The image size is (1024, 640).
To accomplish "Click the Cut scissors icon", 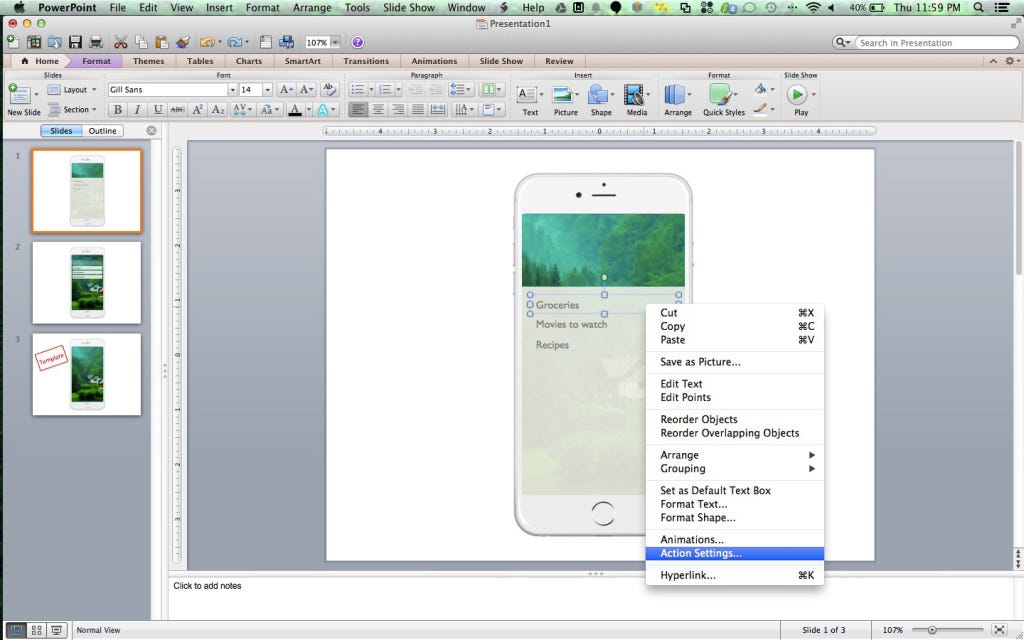I will (x=121, y=42).
